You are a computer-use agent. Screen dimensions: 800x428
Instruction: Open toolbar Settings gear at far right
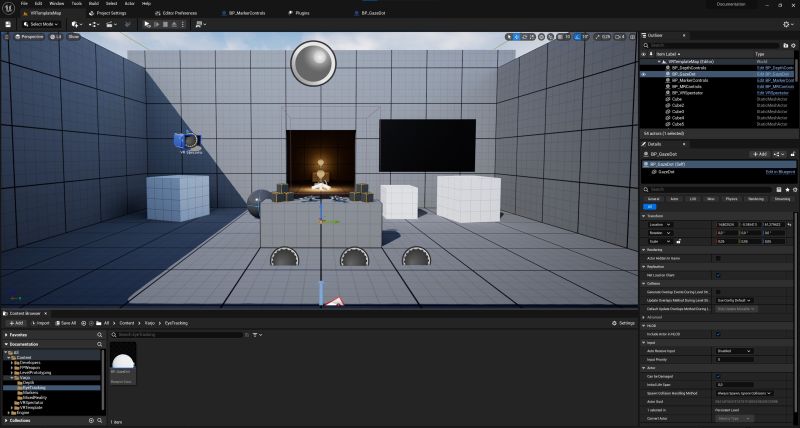click(788, 24)
